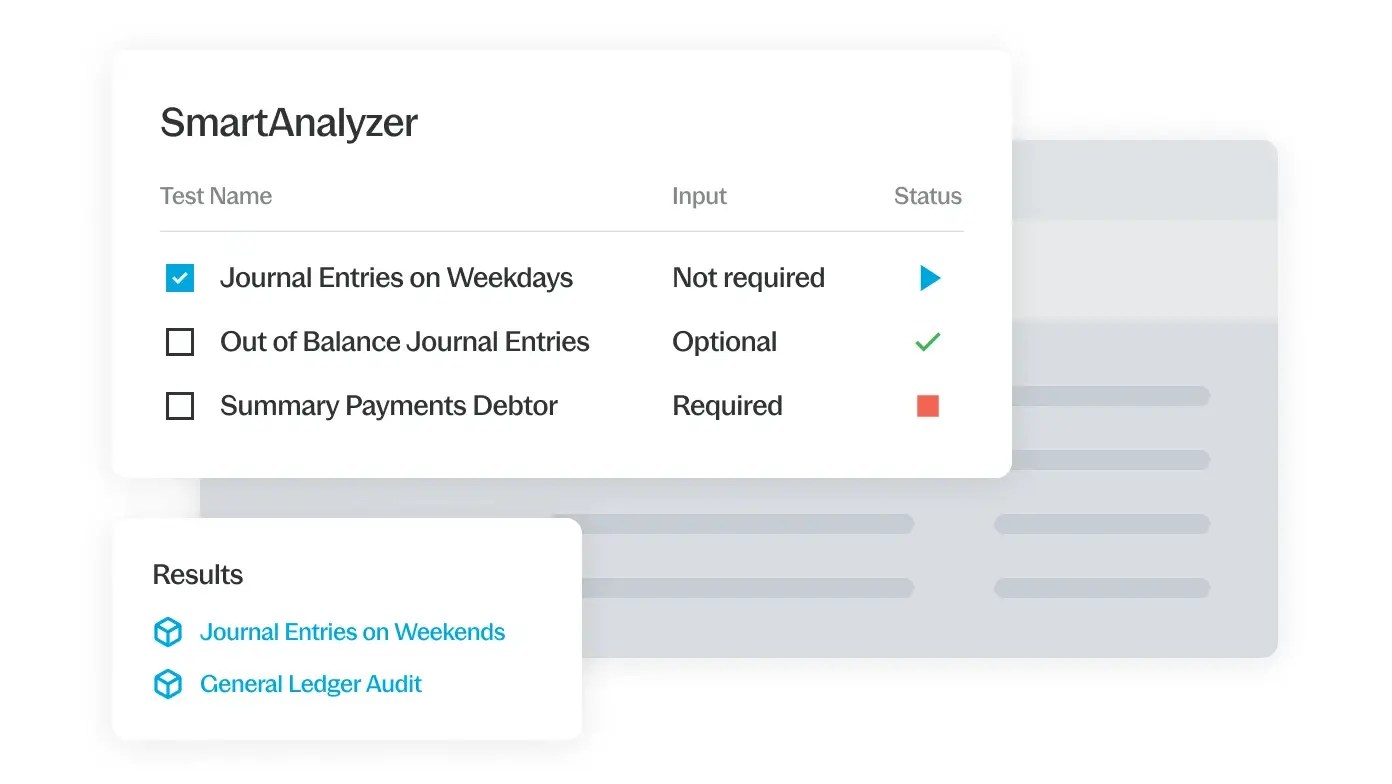Click the Not required input value

749,278
